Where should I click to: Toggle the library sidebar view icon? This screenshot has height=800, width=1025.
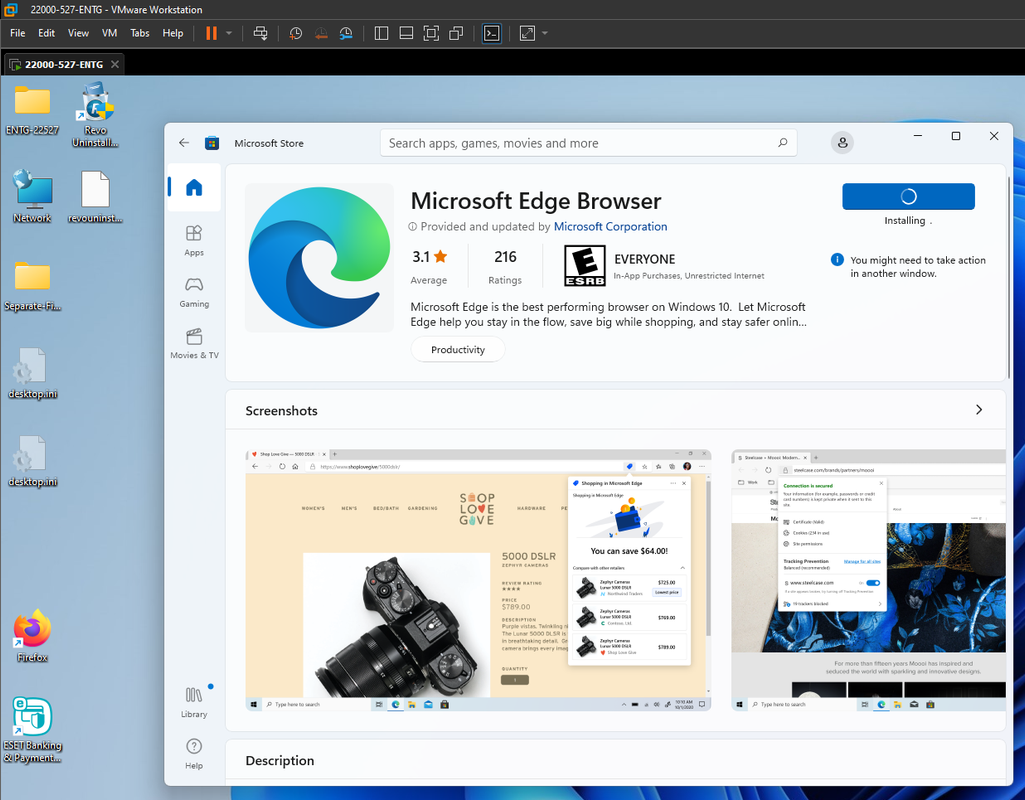coord(381,33)
